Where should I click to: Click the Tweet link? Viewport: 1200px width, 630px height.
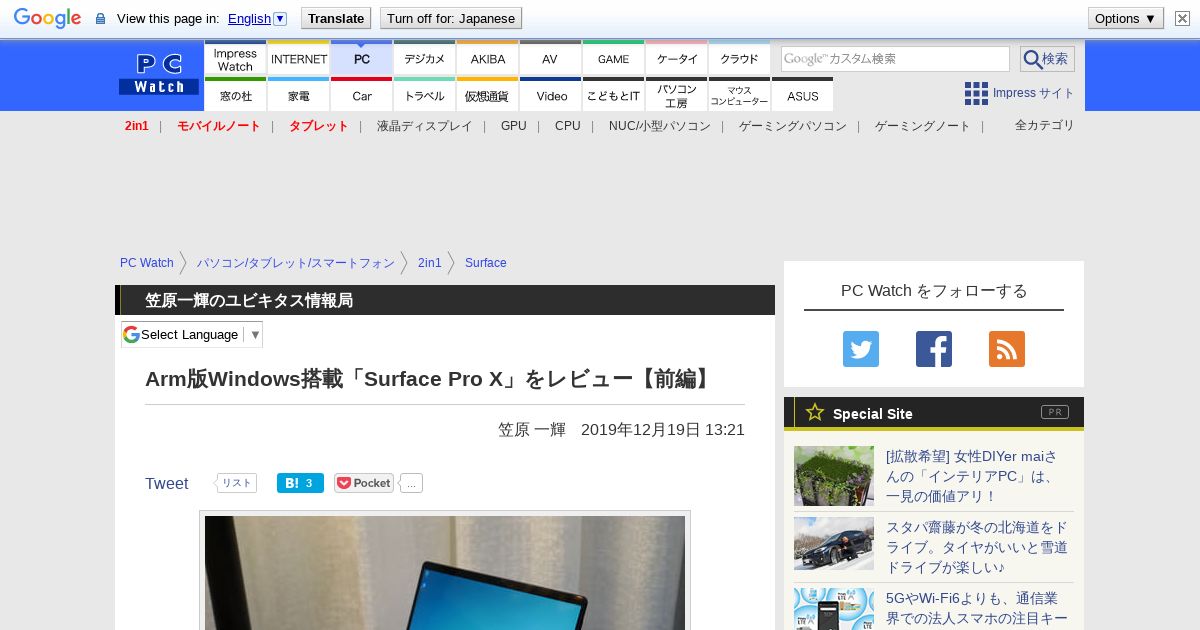166,483
